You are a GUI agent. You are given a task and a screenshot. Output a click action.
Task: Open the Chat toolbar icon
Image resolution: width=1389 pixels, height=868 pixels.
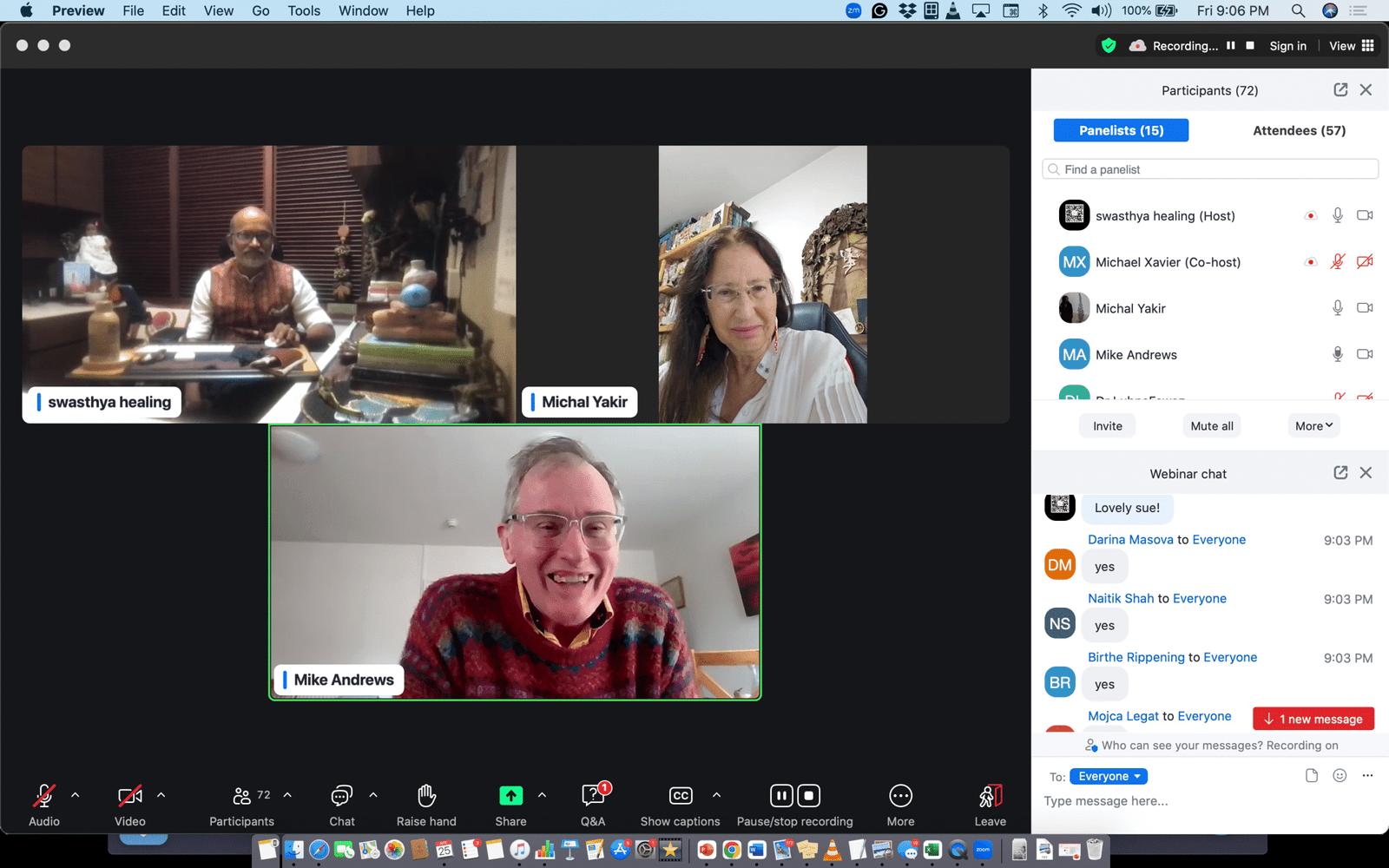[341, 795]
